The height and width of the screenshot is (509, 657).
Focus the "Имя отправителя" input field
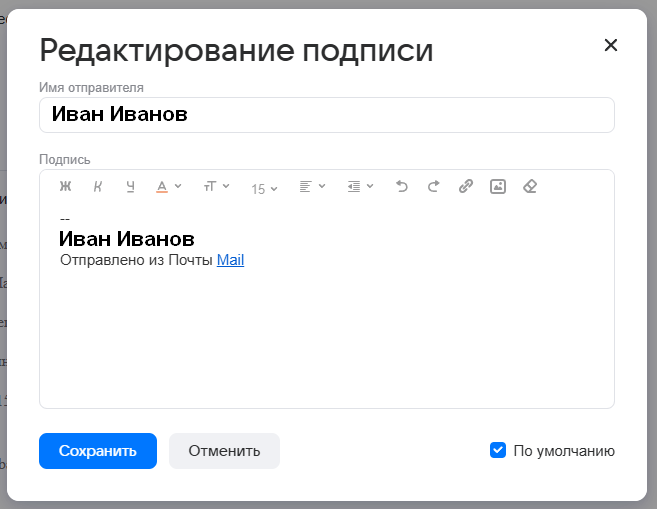[326, 115]
